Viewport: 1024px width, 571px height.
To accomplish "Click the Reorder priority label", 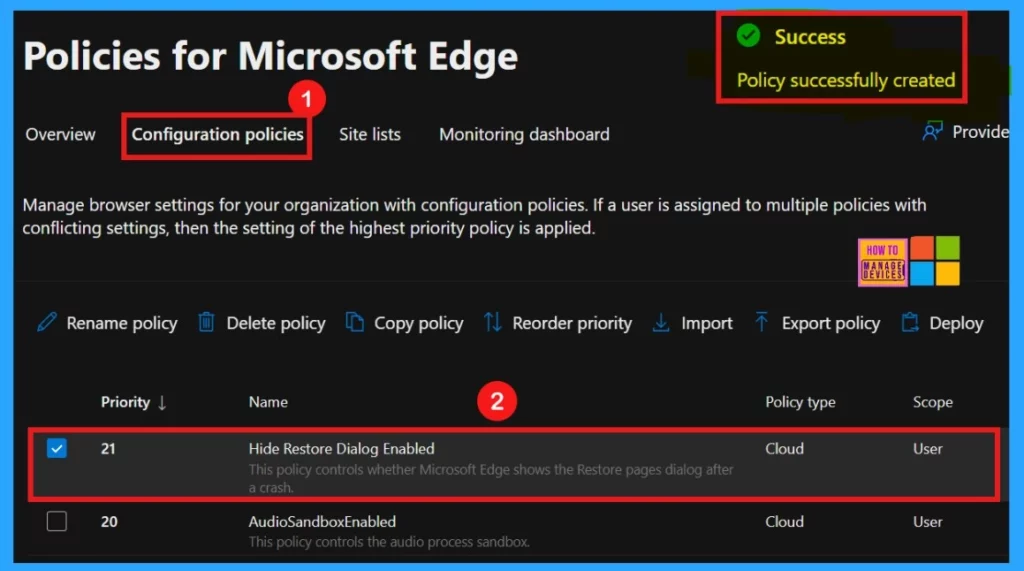I will tap(572, 323).
